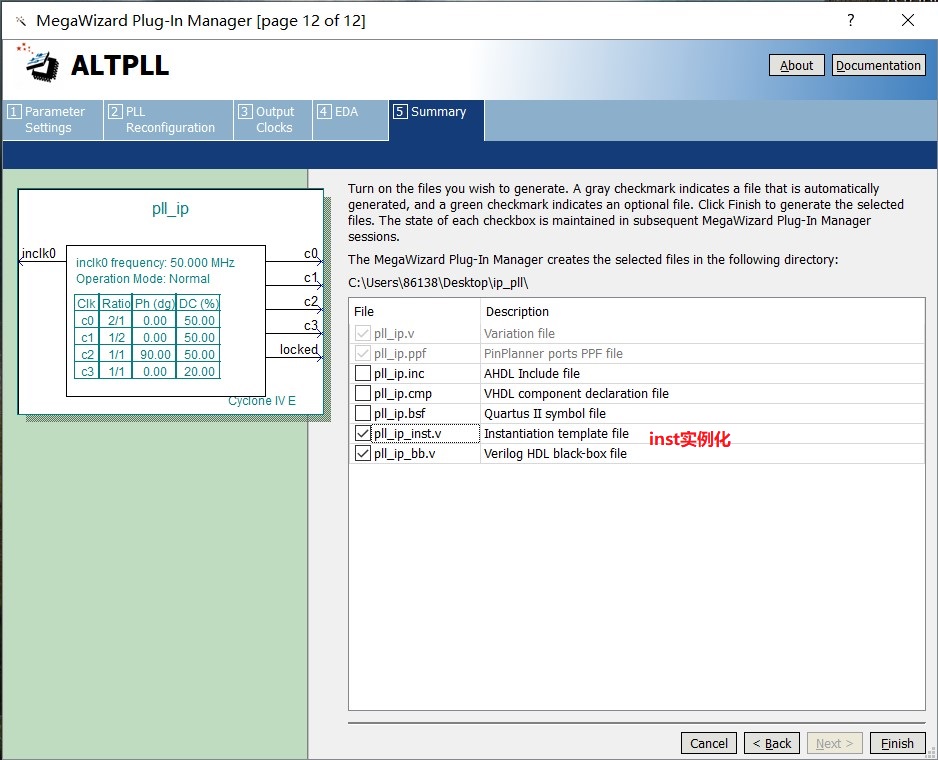Switch to the PLL Reconfiguration tab
Screen dimensions: 938x760
(x=169, y=120)
